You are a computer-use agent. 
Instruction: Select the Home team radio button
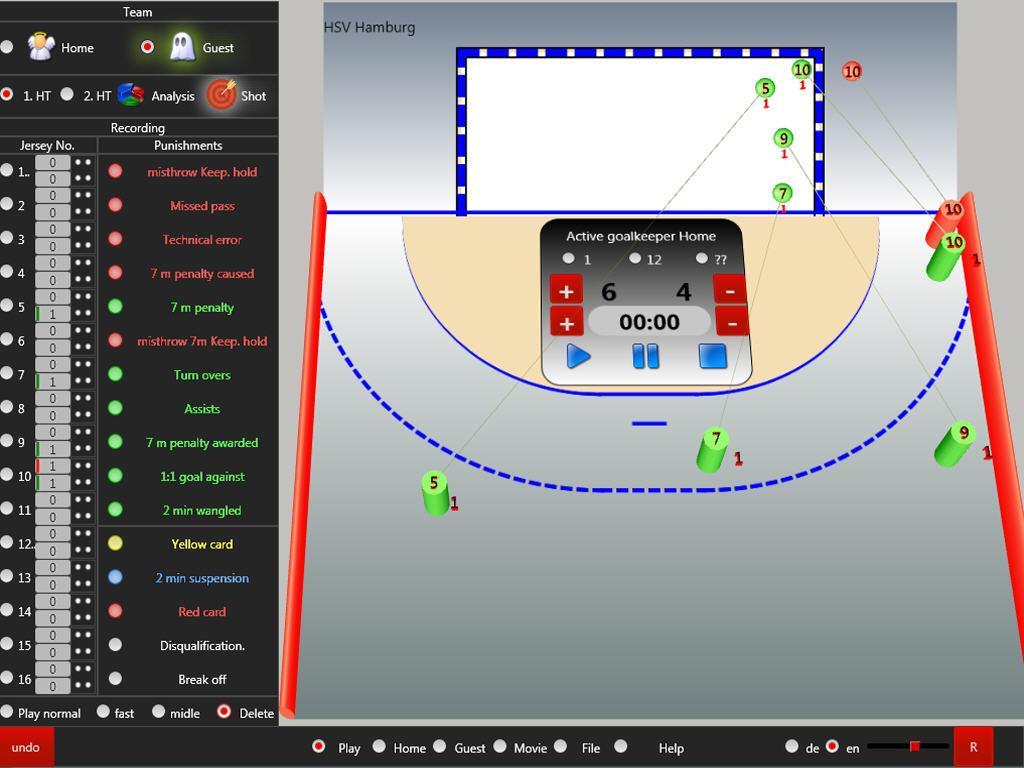click(x=7, y=47)
